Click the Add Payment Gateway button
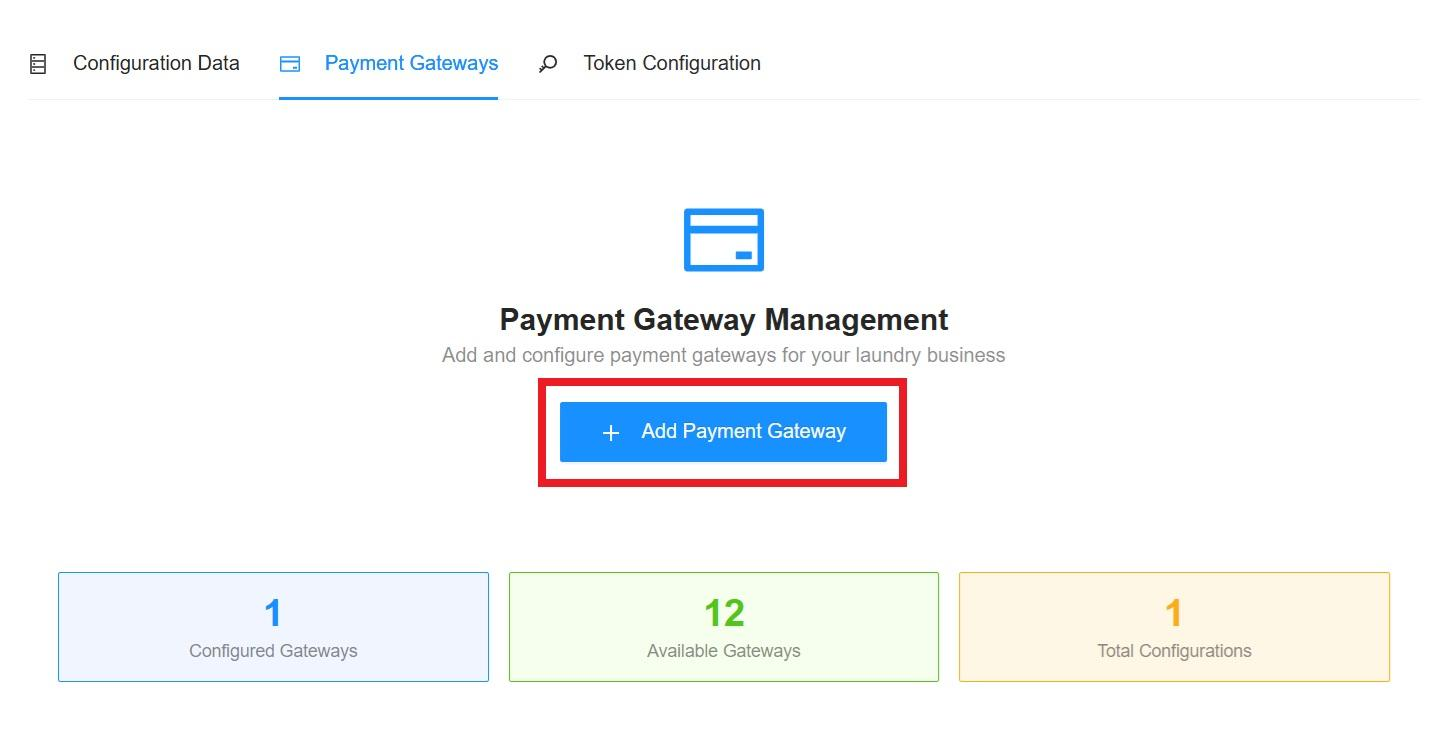1448x753 pixels. 723,432
